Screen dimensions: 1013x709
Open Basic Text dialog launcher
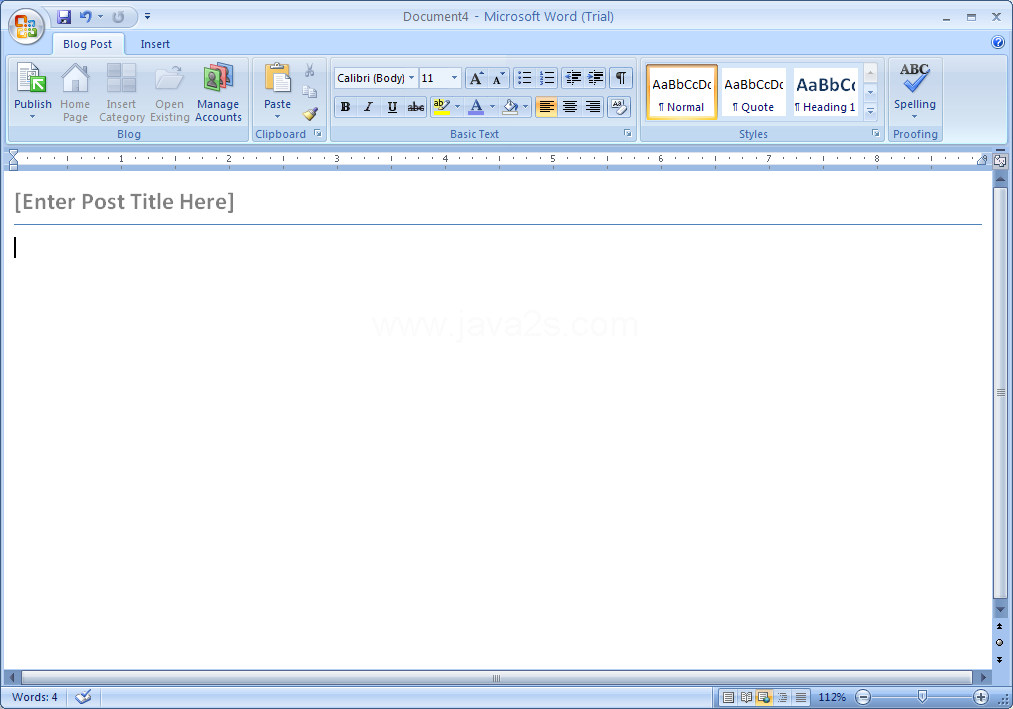point(627,133)
